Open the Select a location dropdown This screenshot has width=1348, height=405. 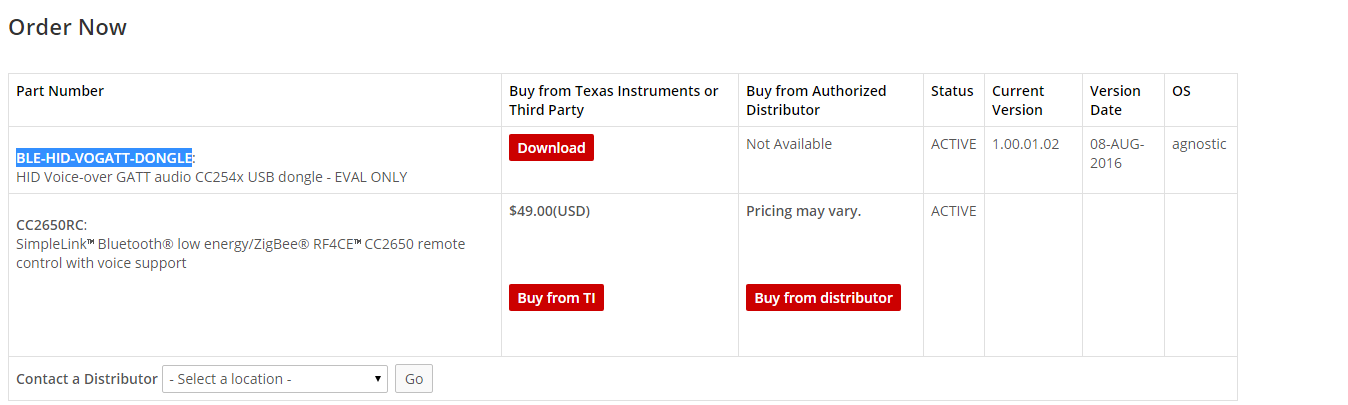click(x=275, y=379)
